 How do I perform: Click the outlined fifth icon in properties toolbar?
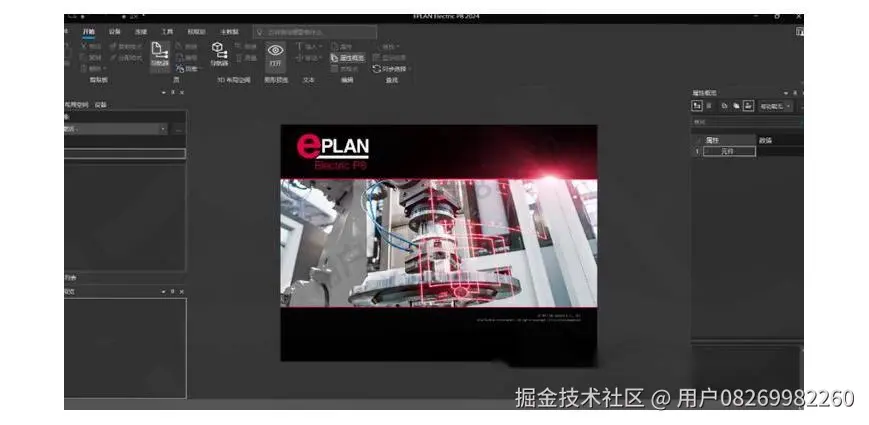point(749,105)
